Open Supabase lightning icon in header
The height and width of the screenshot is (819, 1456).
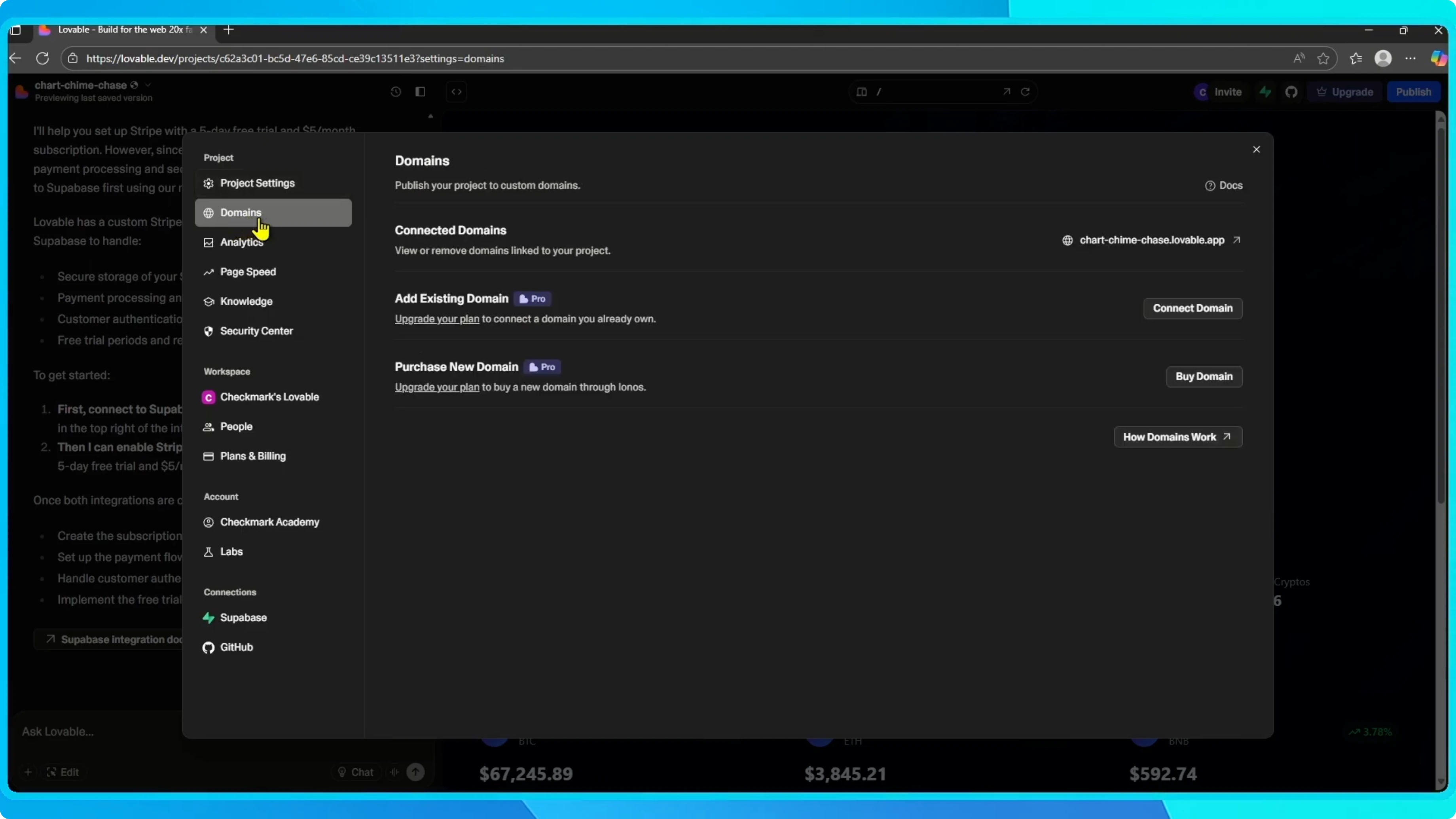(x=1265, y=91)
